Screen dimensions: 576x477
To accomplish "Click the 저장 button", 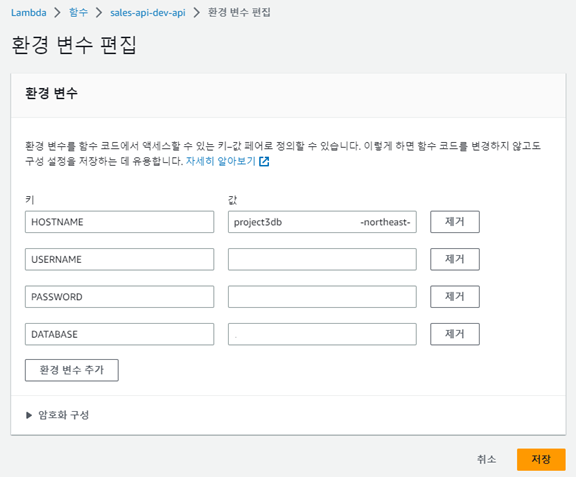I will pos(541,459).
